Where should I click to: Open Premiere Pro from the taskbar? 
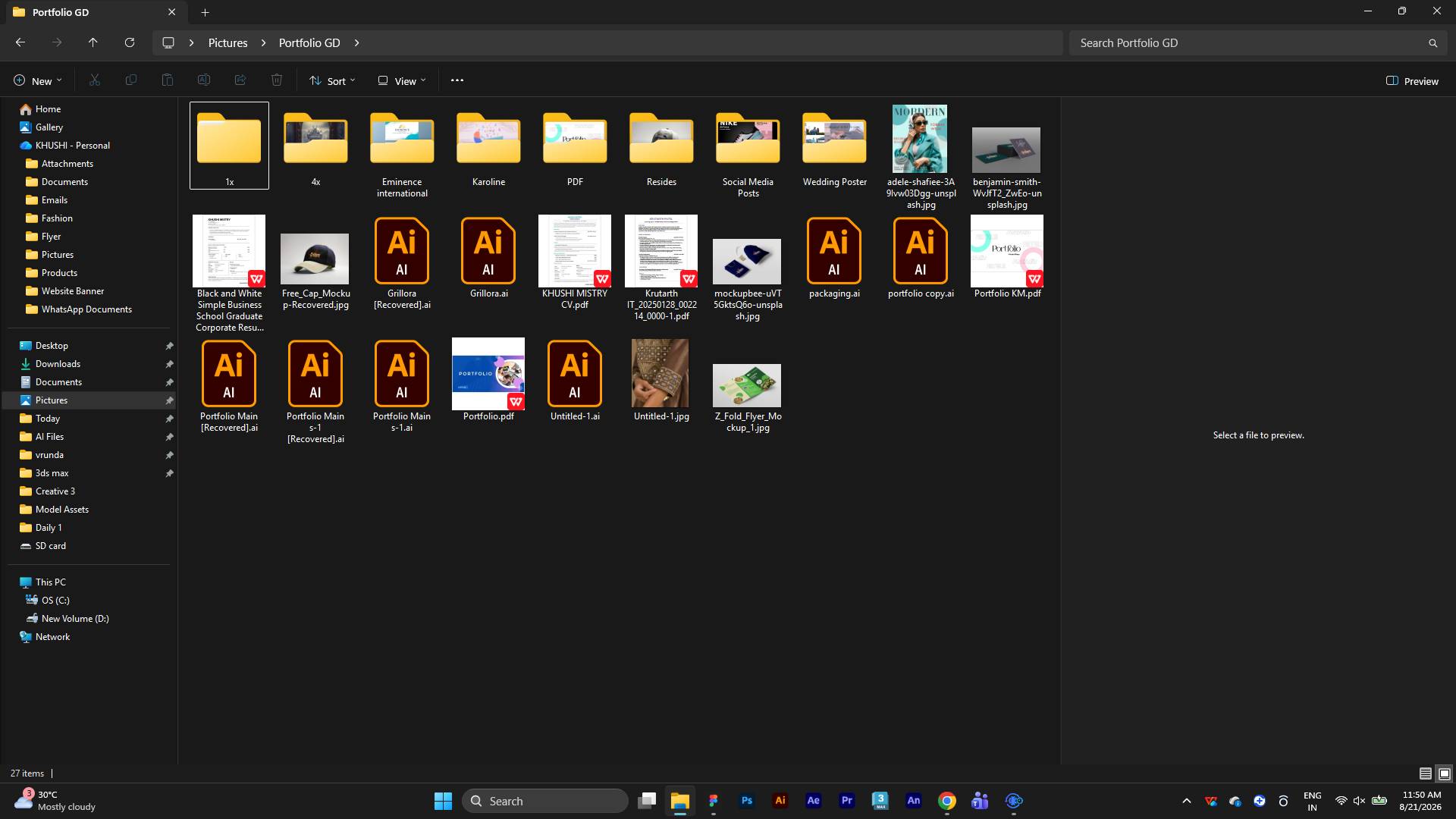click(x=847, y=800)
